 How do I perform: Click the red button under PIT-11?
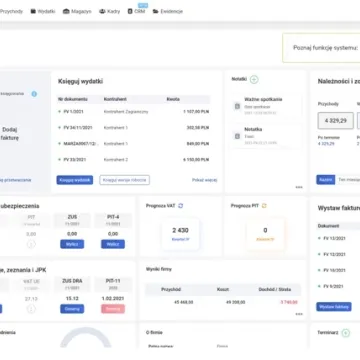(x=113, y=309)
